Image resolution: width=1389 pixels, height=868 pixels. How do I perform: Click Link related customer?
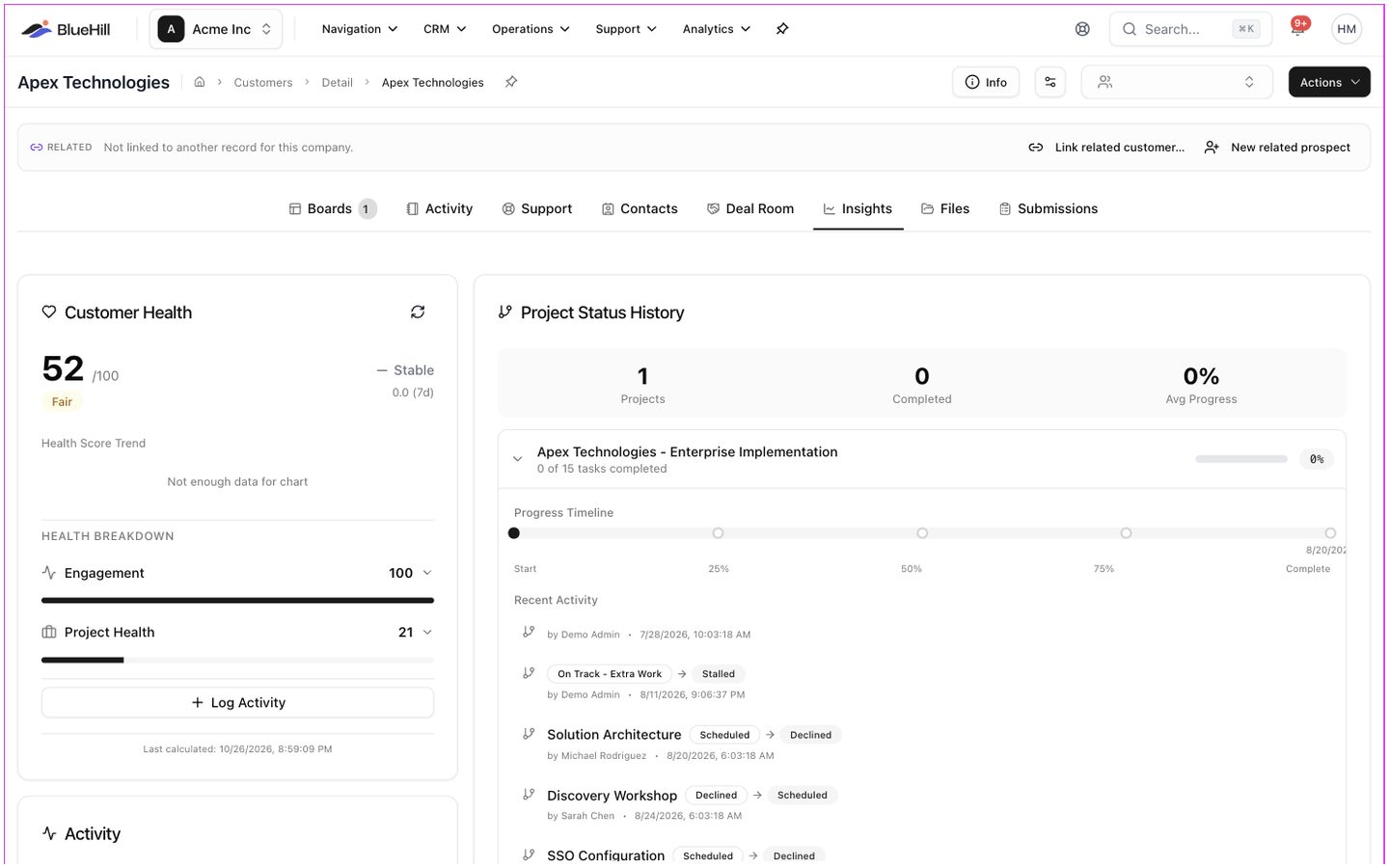click(1106, 148)
